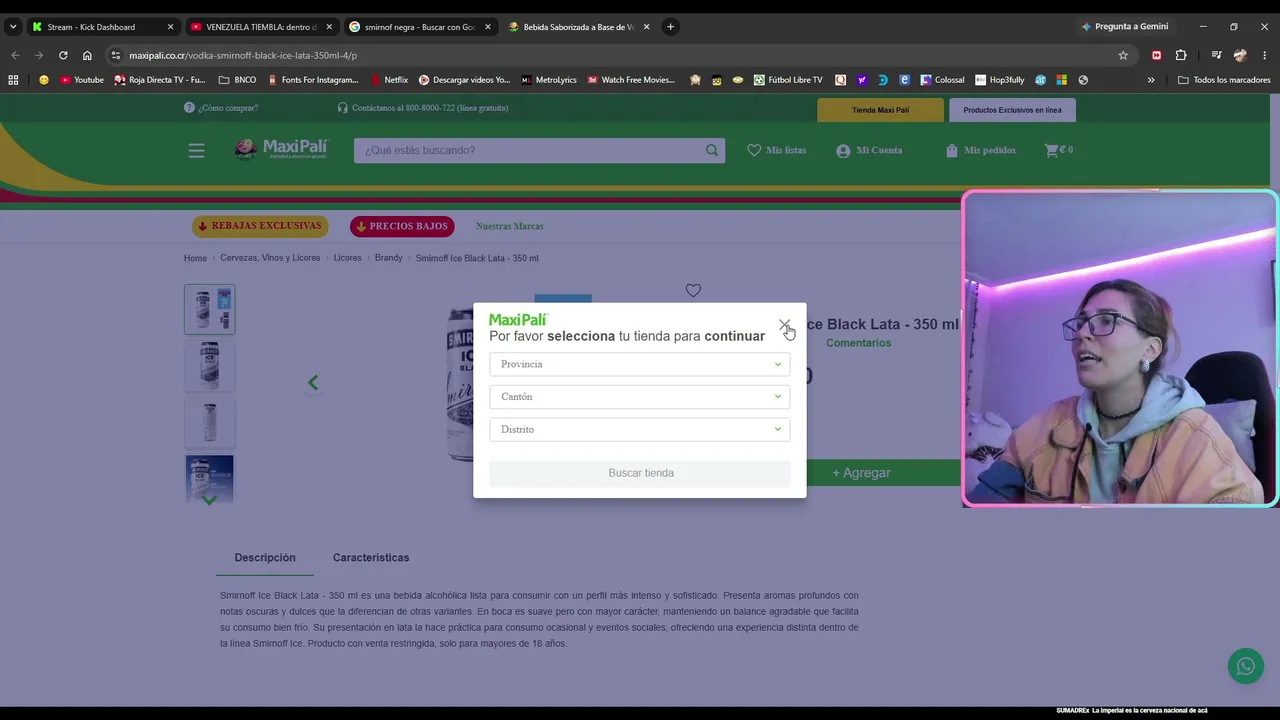Select the Tienda Maxi Palí tab

tap(880, 110)
